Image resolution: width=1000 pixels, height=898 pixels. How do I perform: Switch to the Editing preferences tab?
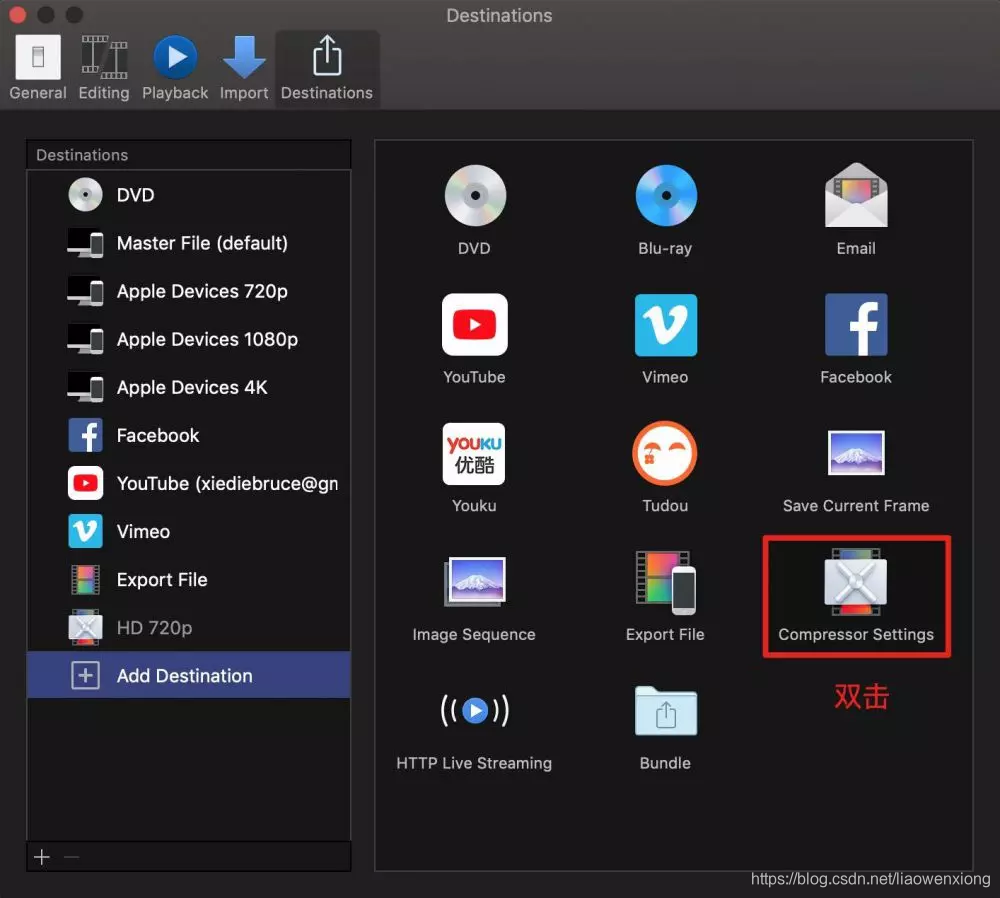click(x=104, y=68)
